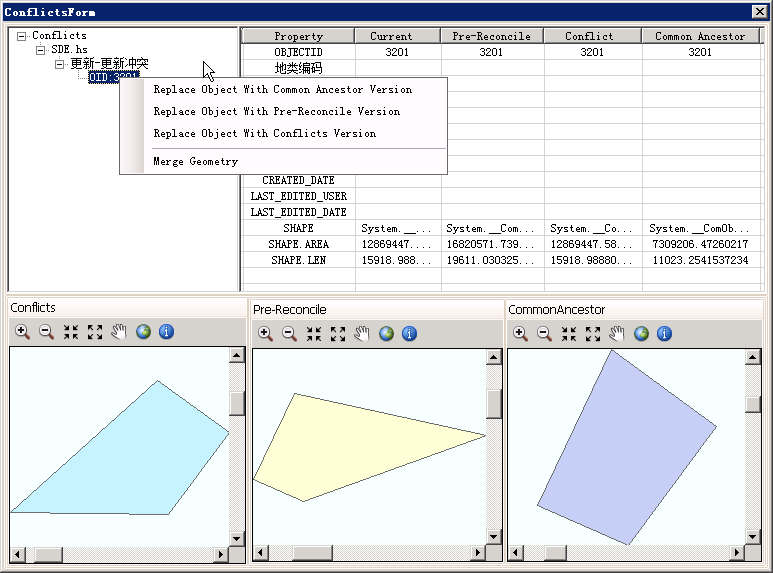Collapse the Conflicts root tree node
The height and width of the screenshot is (573, 773).
(21, 36)
